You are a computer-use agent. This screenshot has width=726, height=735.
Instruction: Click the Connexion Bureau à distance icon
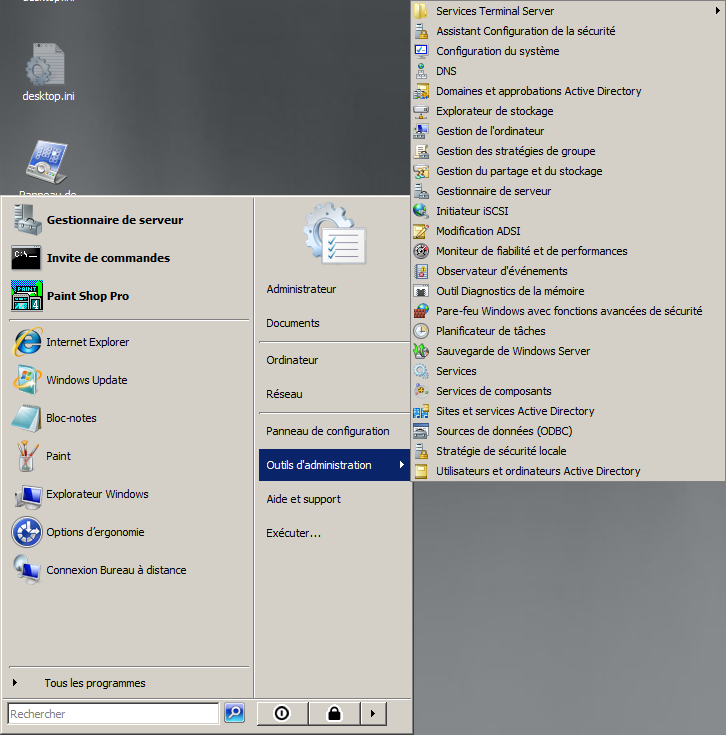(27, 570)
